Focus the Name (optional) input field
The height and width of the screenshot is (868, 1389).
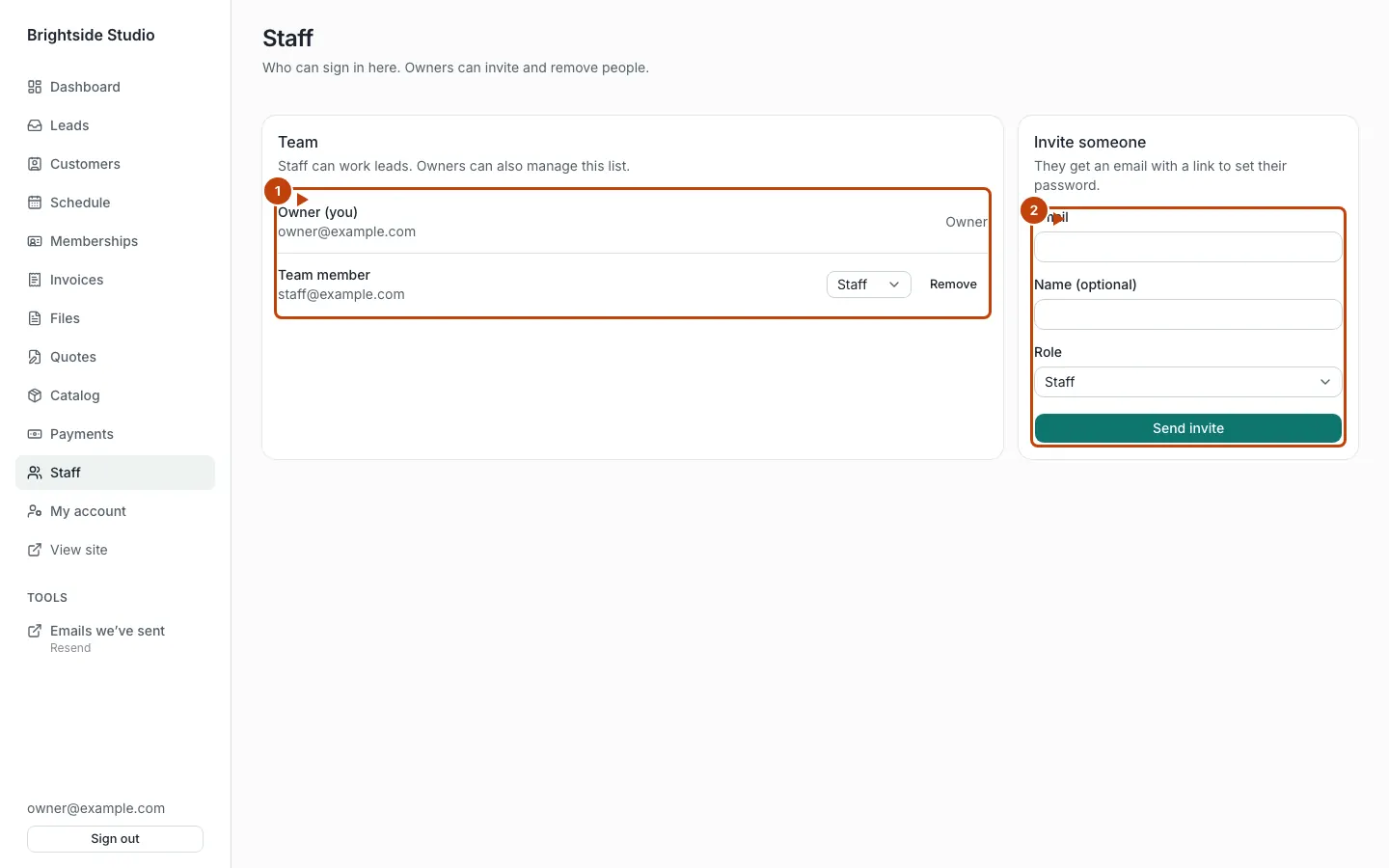(x=1188, y=314)
